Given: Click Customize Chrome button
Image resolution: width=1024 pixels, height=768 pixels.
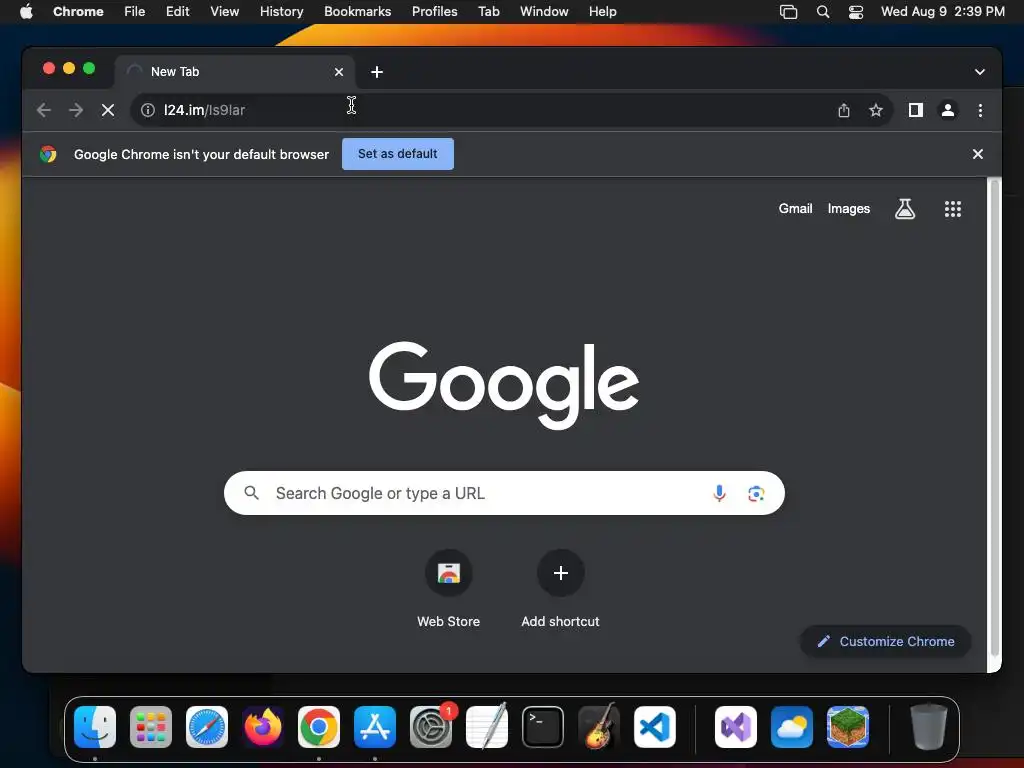Looking at the screenshot, I should pyautogui.click(x=886, y=641).
